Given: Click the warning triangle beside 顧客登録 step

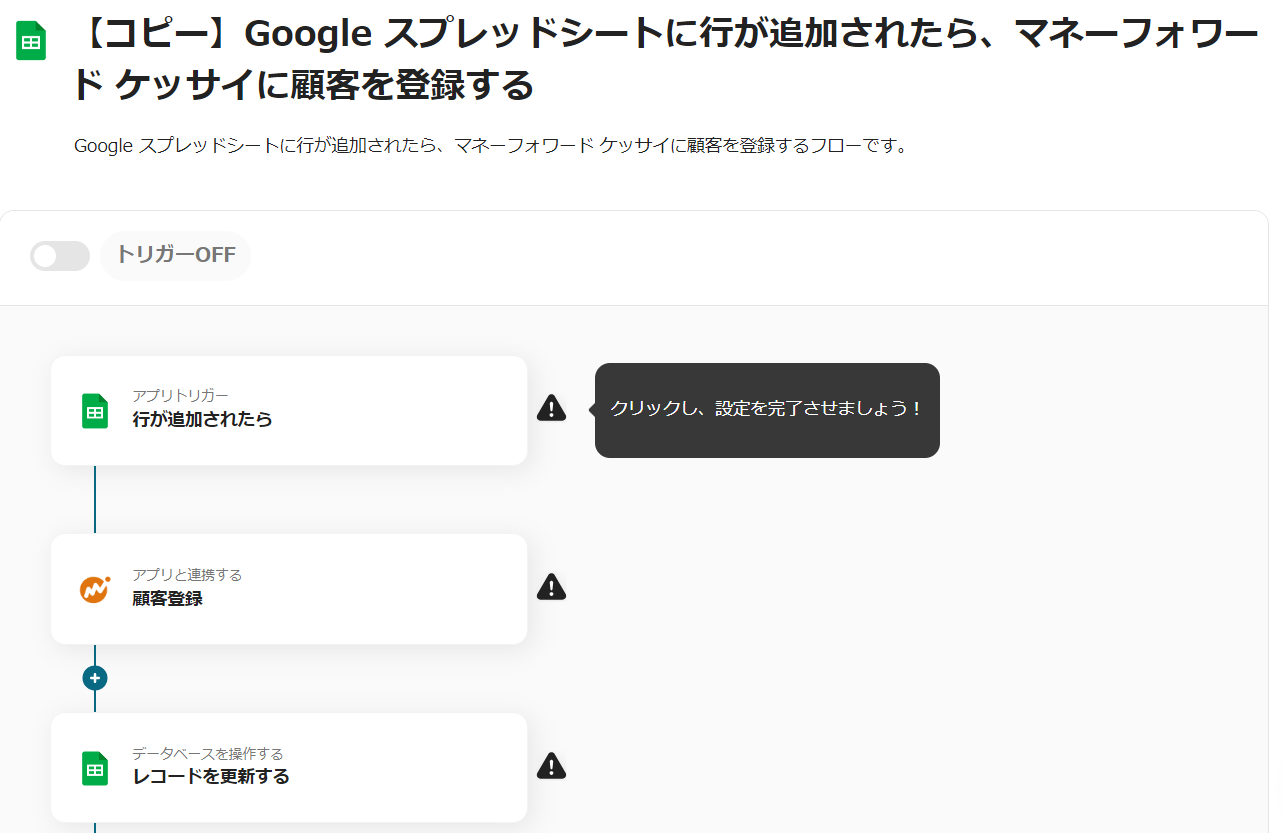Looking at the screenshot, I should [x=551, y=587].
